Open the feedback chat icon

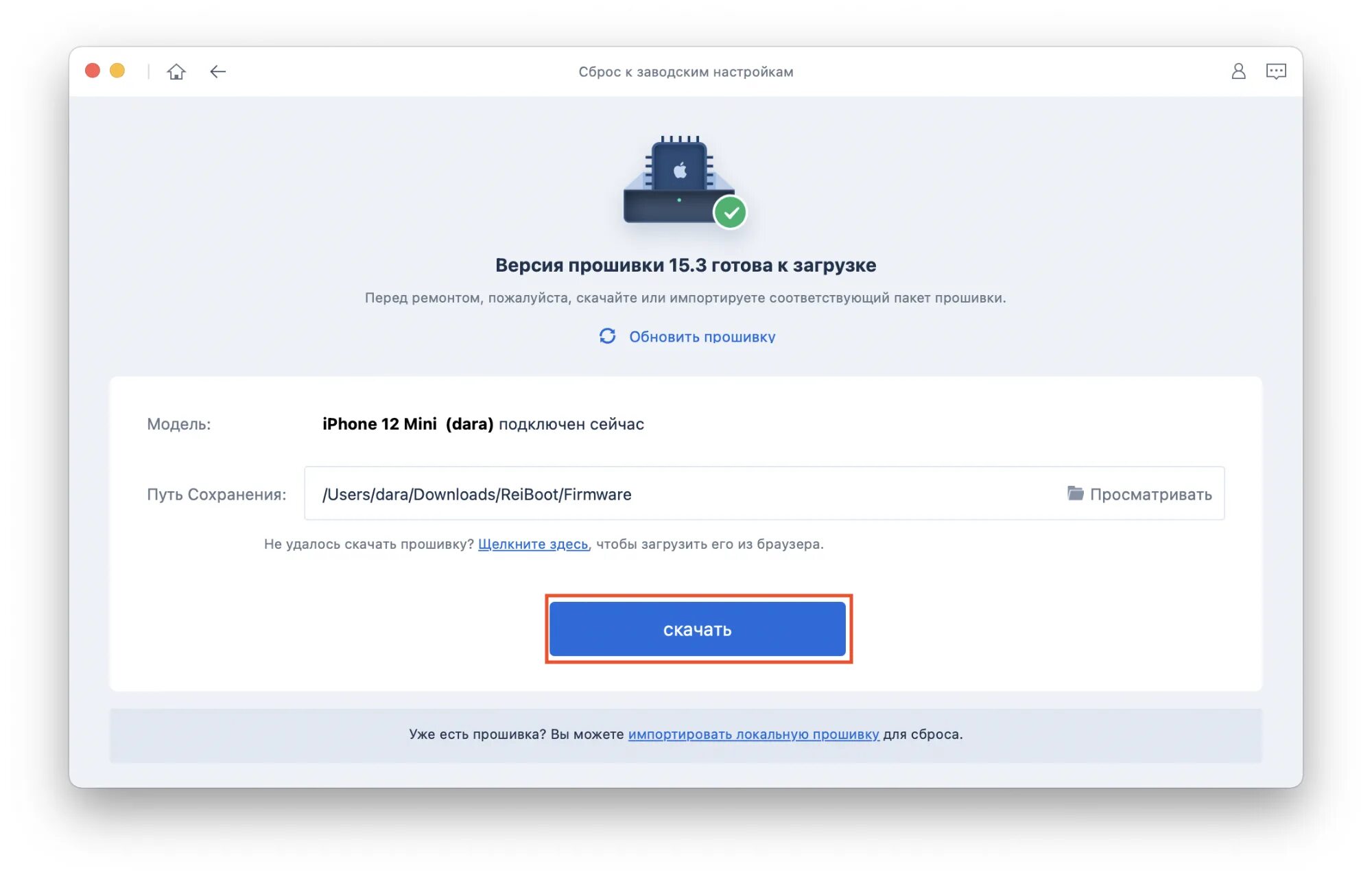point(1276,71)
